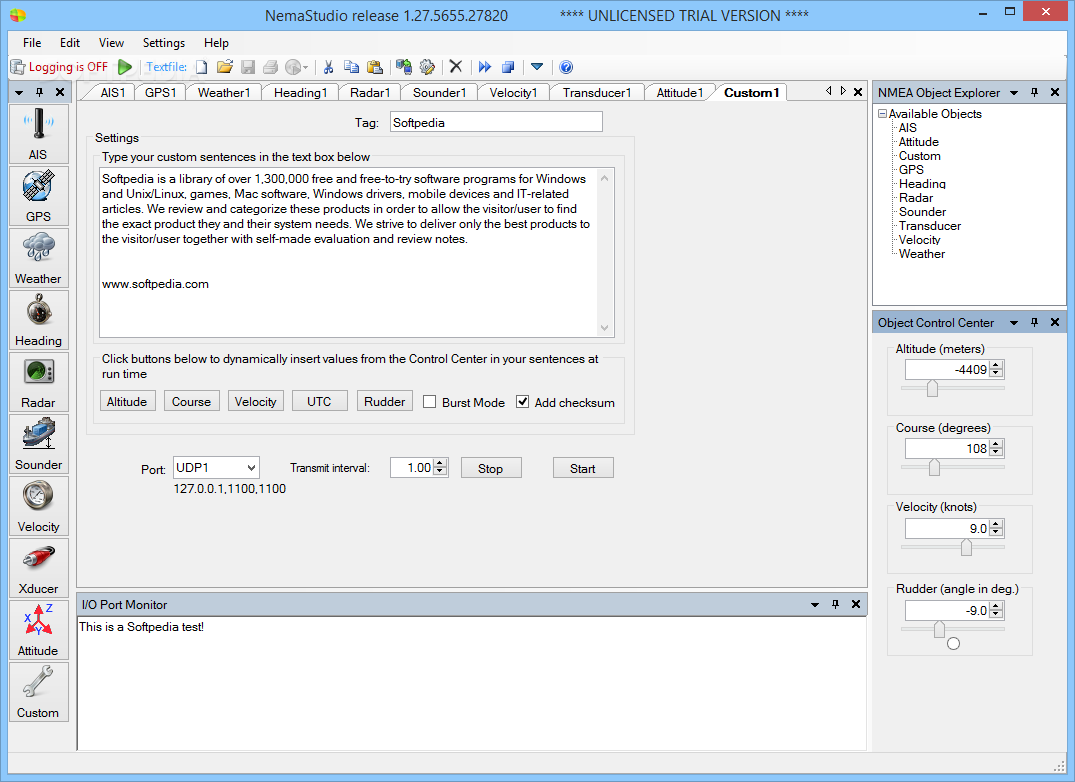This screenshot has height=782, width=1075.
Task: Add a Velocity object from sidebar
Action: coord(38,506)
